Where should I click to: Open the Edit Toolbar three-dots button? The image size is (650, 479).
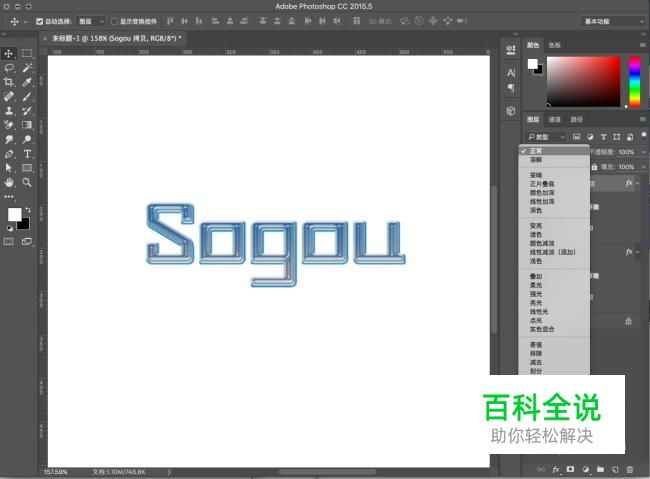9,197
